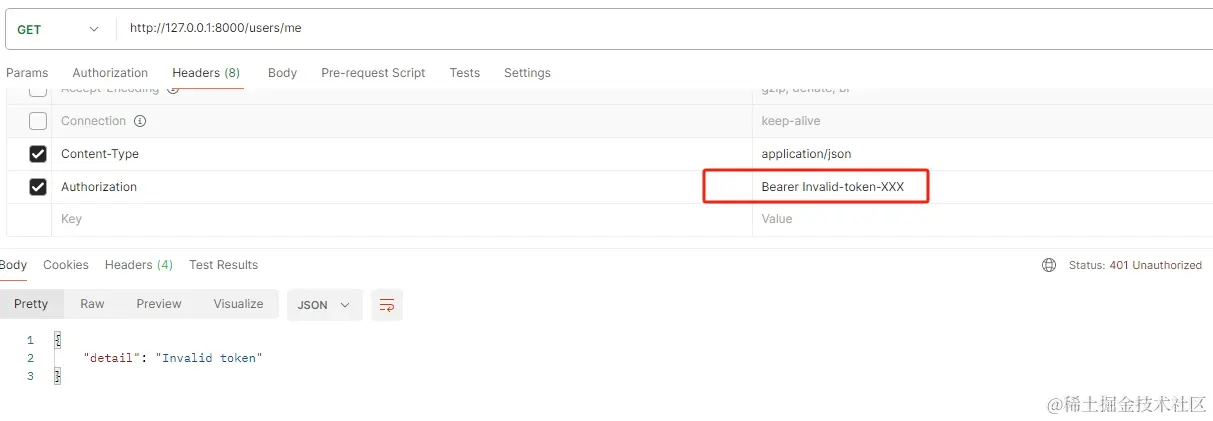The height and width of the screenshot is (421, 1213).
Task: Go to Pre-request Script tab
Action: point(373,73)
